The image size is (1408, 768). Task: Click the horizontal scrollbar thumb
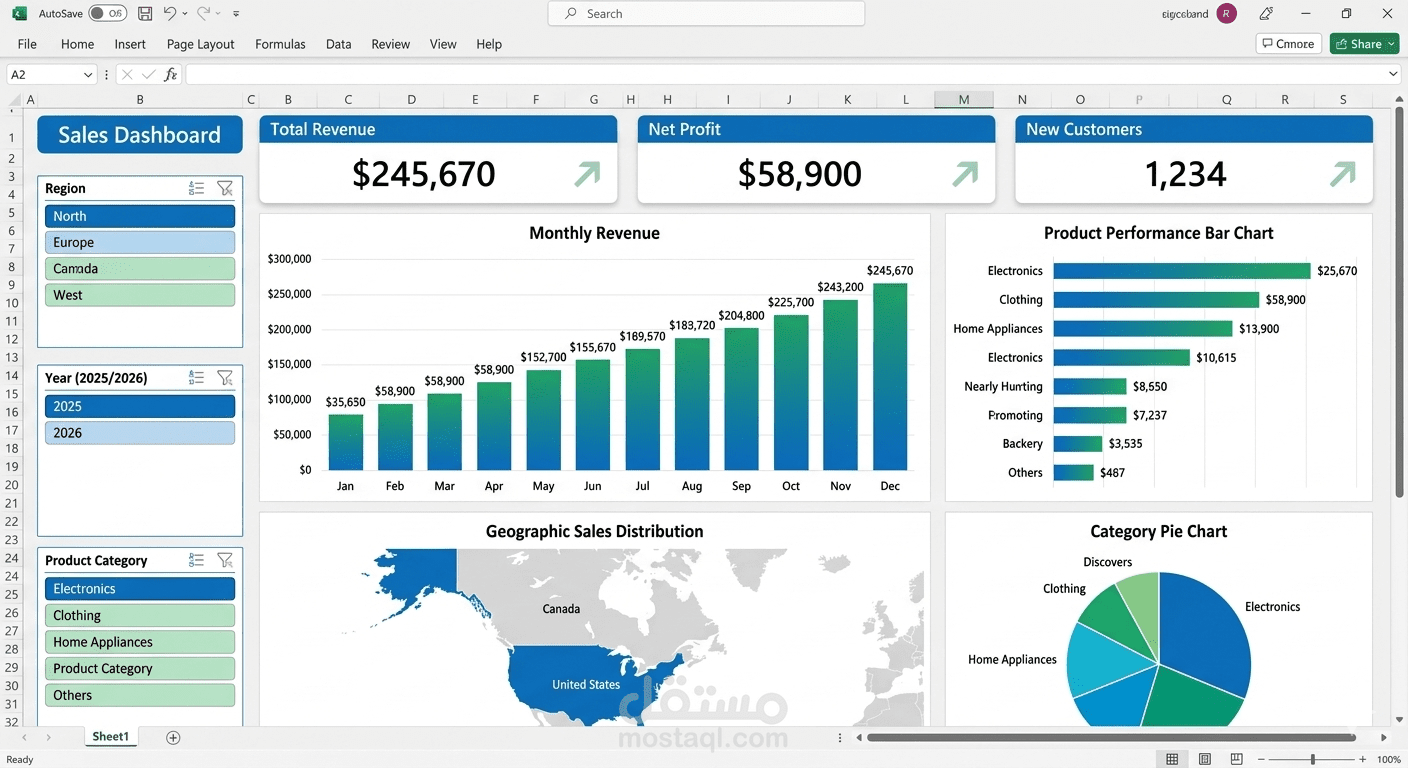[x=1111, y=738]
